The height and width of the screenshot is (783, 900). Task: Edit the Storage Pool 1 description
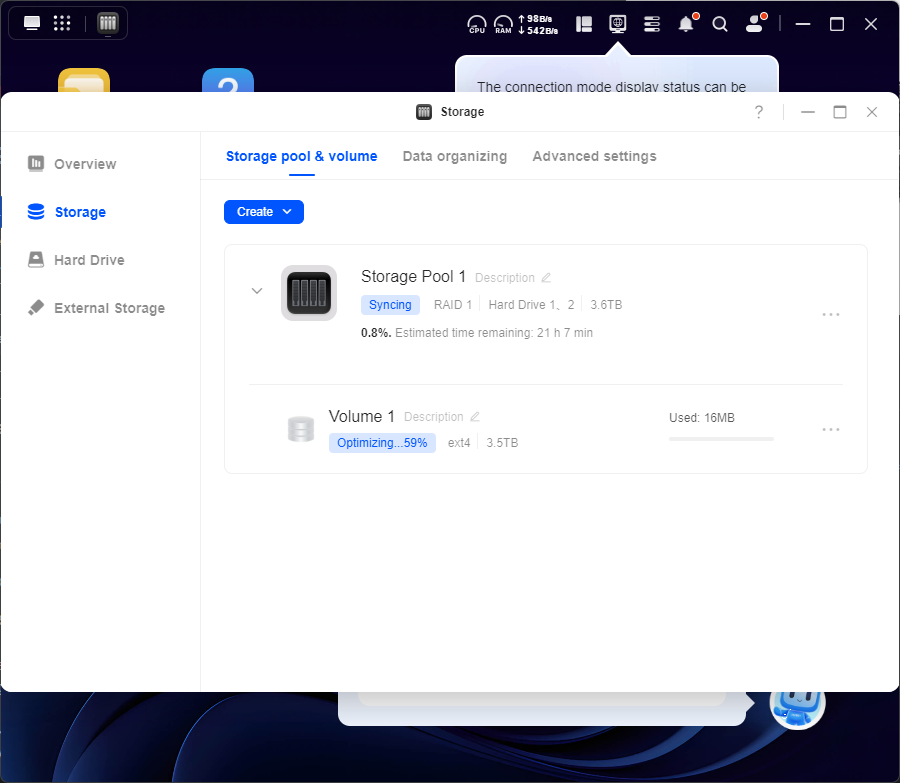[546, 278]
